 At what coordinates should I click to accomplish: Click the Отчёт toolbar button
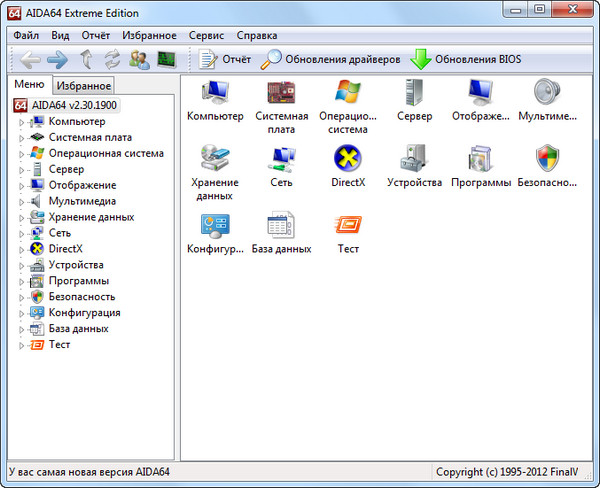pos(225,59)
